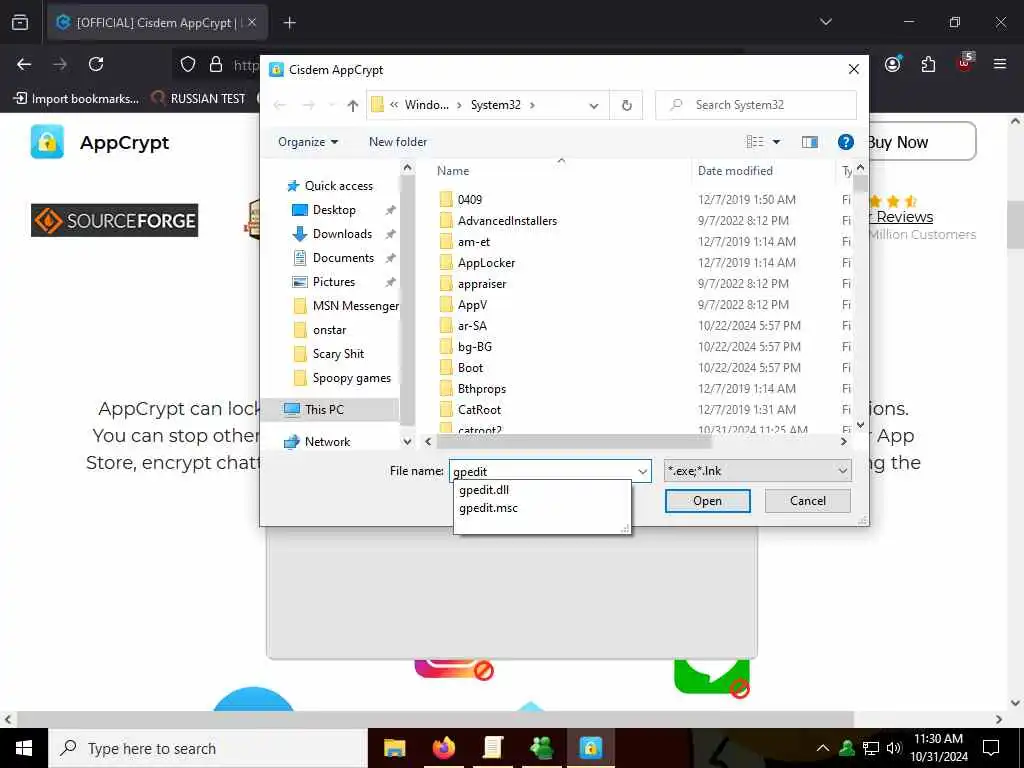
Task: Click the Open button
Action: (x=707, y=501)
